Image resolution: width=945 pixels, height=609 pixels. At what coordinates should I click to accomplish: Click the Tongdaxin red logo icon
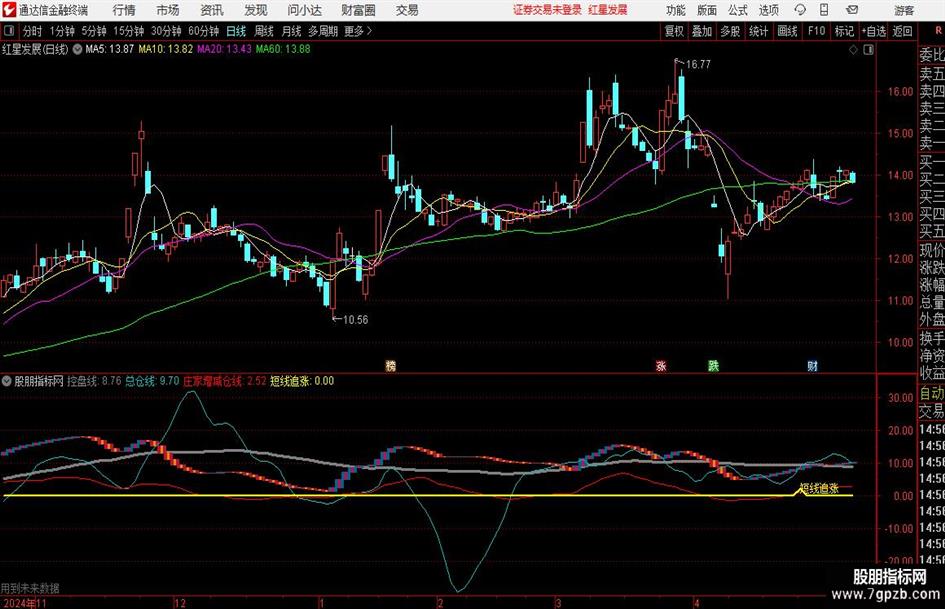coord(8,10)
